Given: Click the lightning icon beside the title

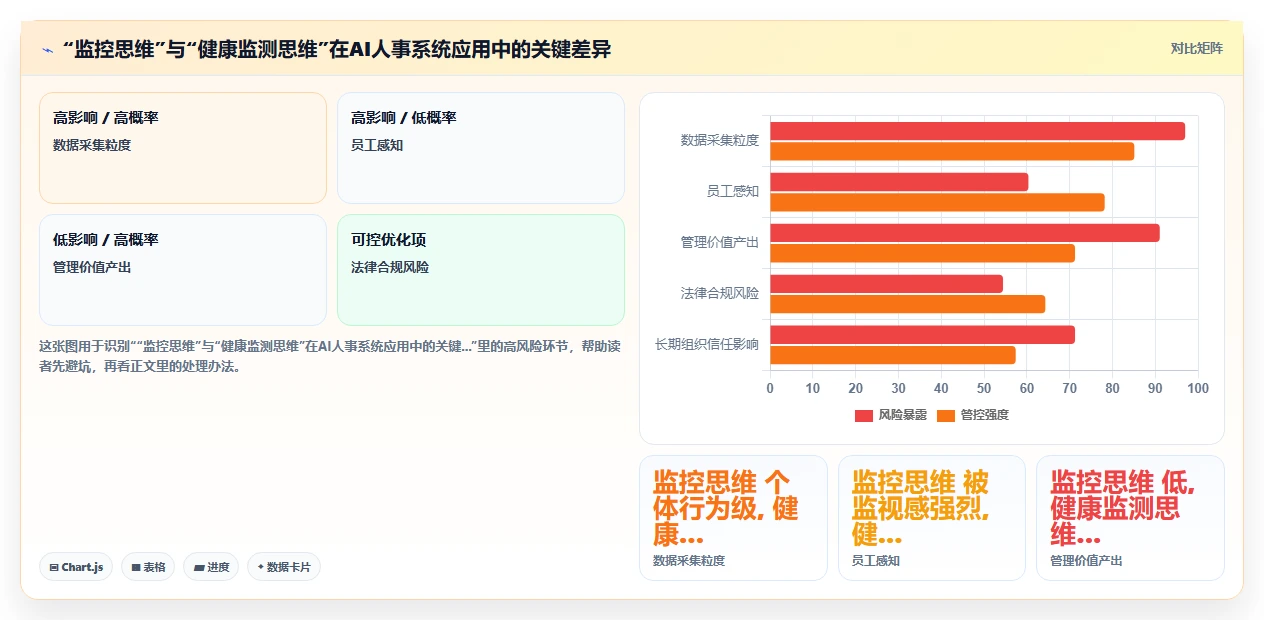Looking at the screenshot, I should point(47,49).
